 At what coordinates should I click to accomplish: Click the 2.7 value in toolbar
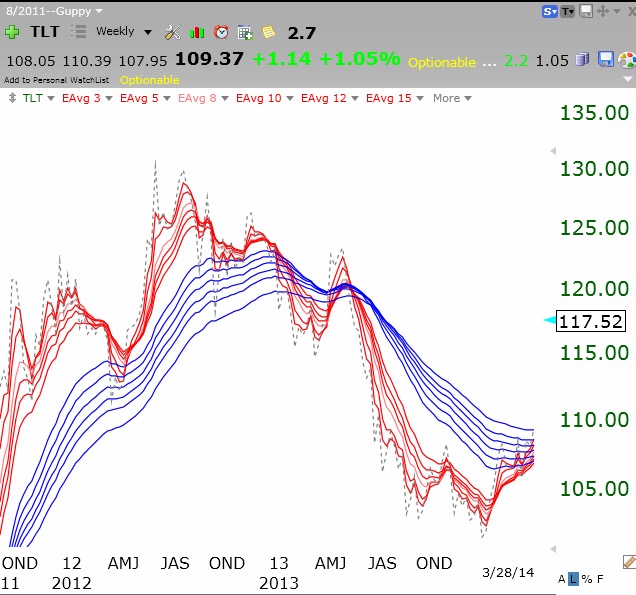point(302,33)
